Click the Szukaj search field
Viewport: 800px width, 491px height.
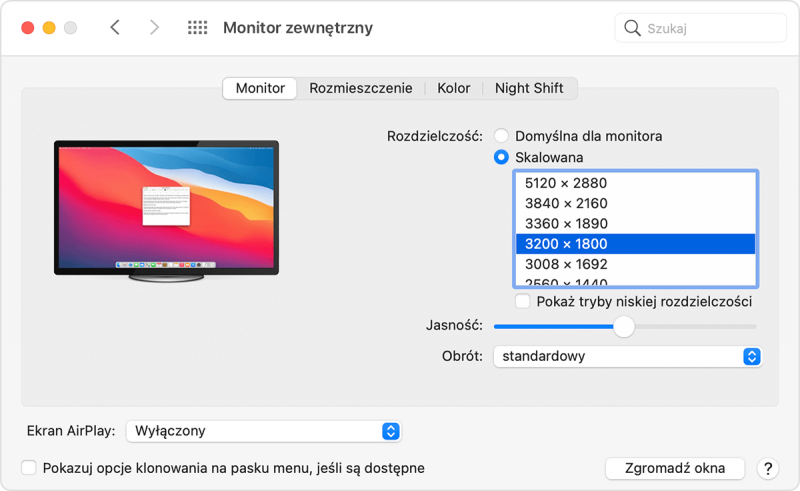coord(701,28)
